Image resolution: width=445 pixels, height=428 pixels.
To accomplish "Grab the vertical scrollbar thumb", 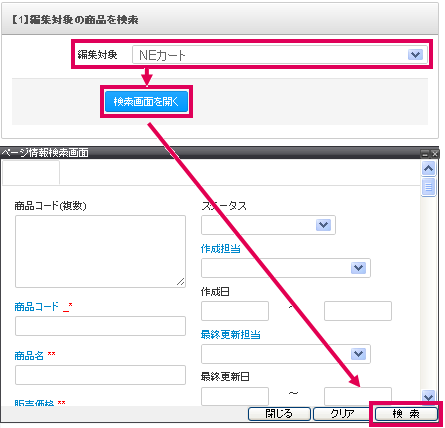I will pyautogui.click(x=429, y=187).
